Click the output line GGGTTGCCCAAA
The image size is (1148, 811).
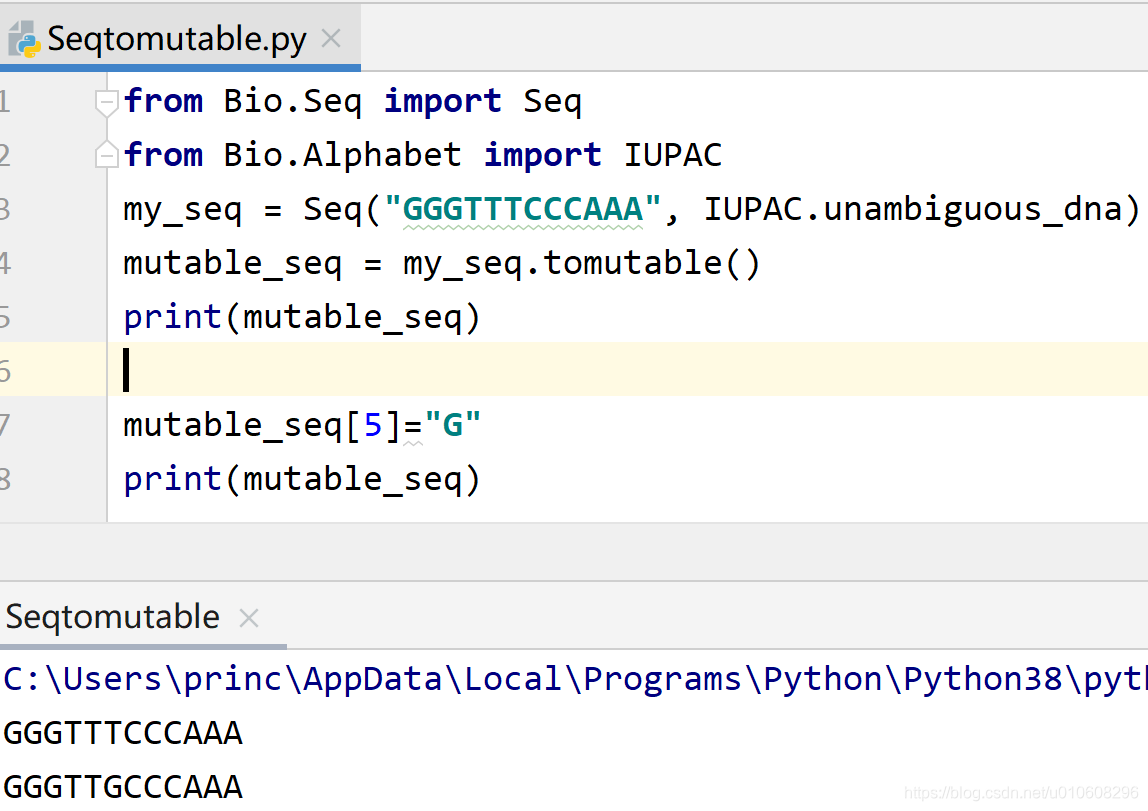point(123,787)
